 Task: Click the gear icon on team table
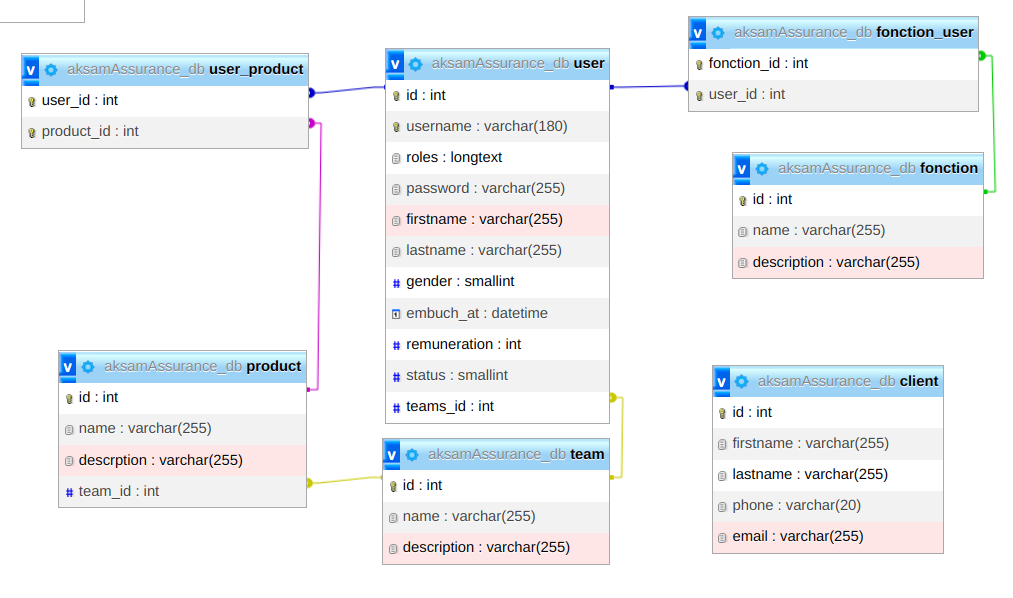coord(412,455)
